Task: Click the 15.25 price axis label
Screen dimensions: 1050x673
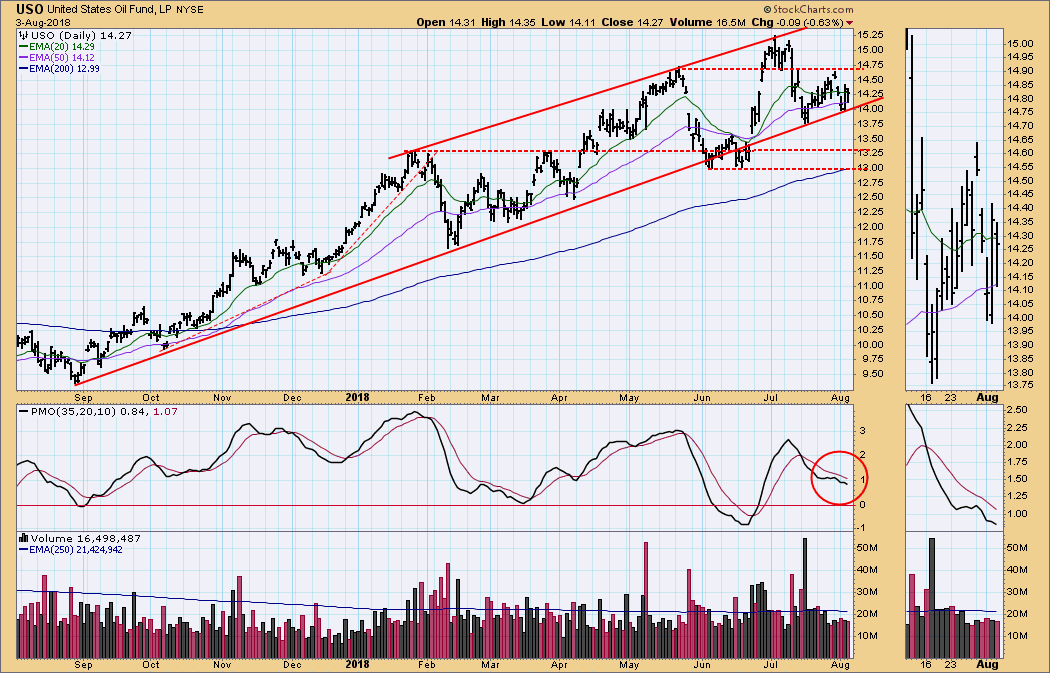Action: pyautogui.click(x=870, y=35)
